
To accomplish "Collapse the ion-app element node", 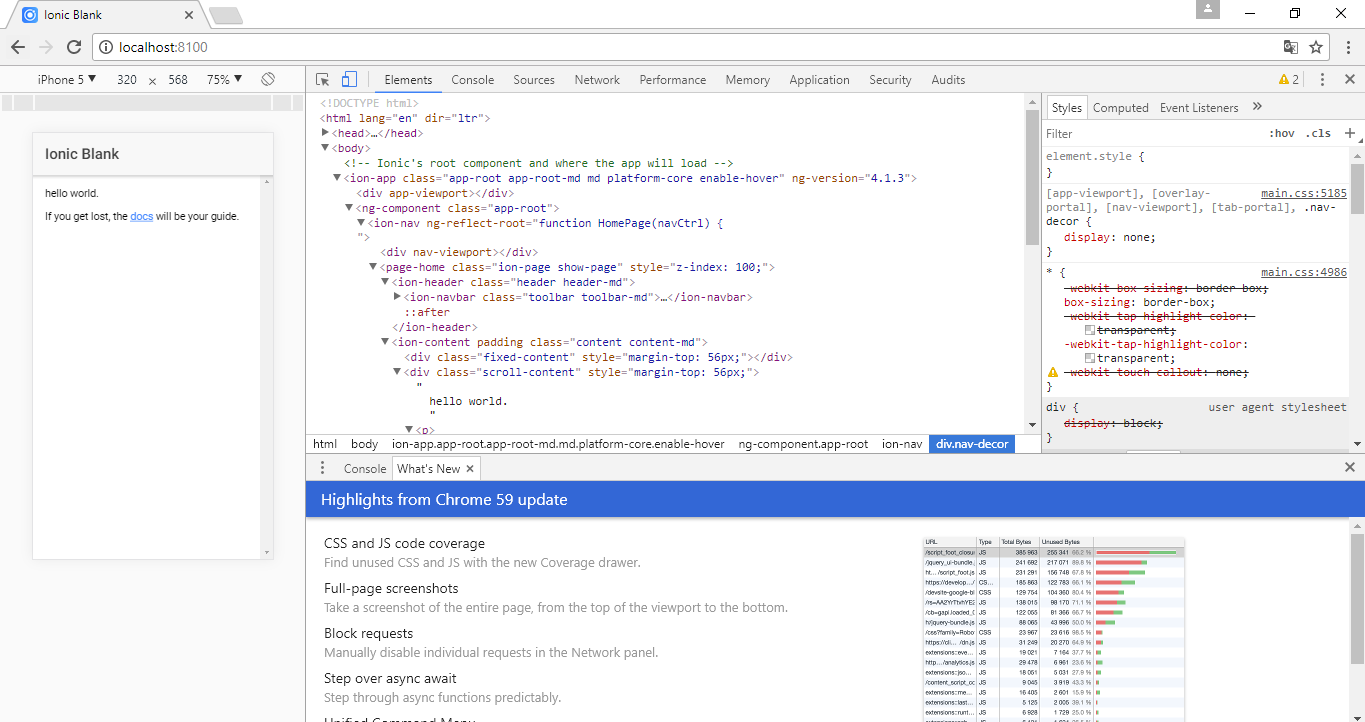I will 337,178.
